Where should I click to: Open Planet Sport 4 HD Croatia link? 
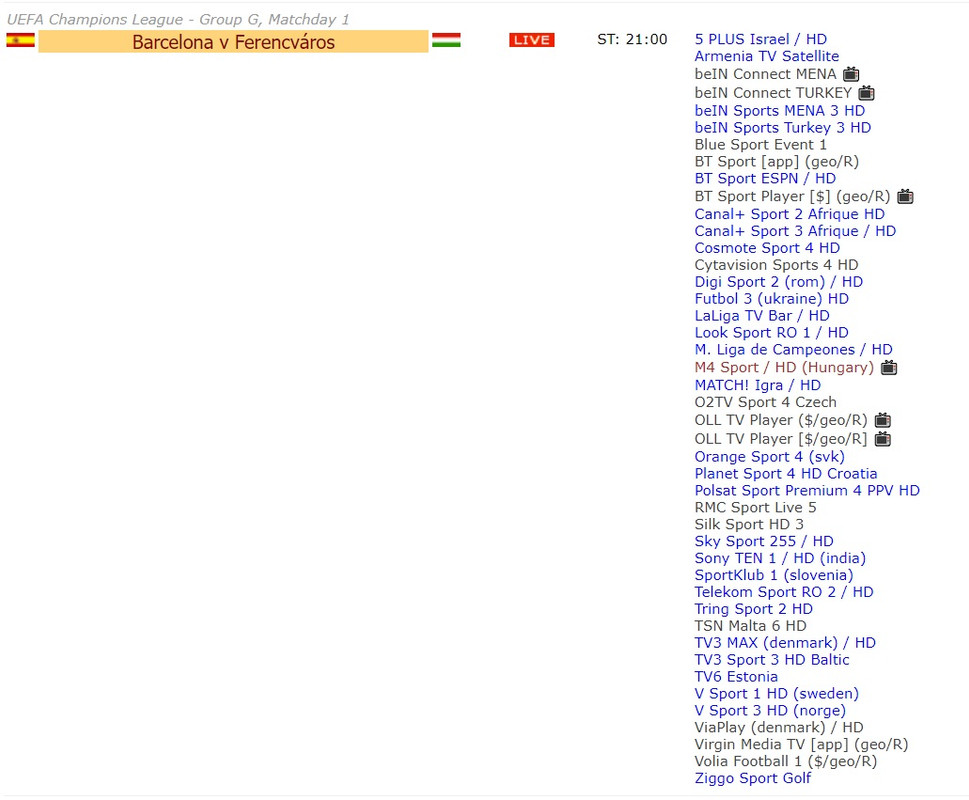(785, 474)
